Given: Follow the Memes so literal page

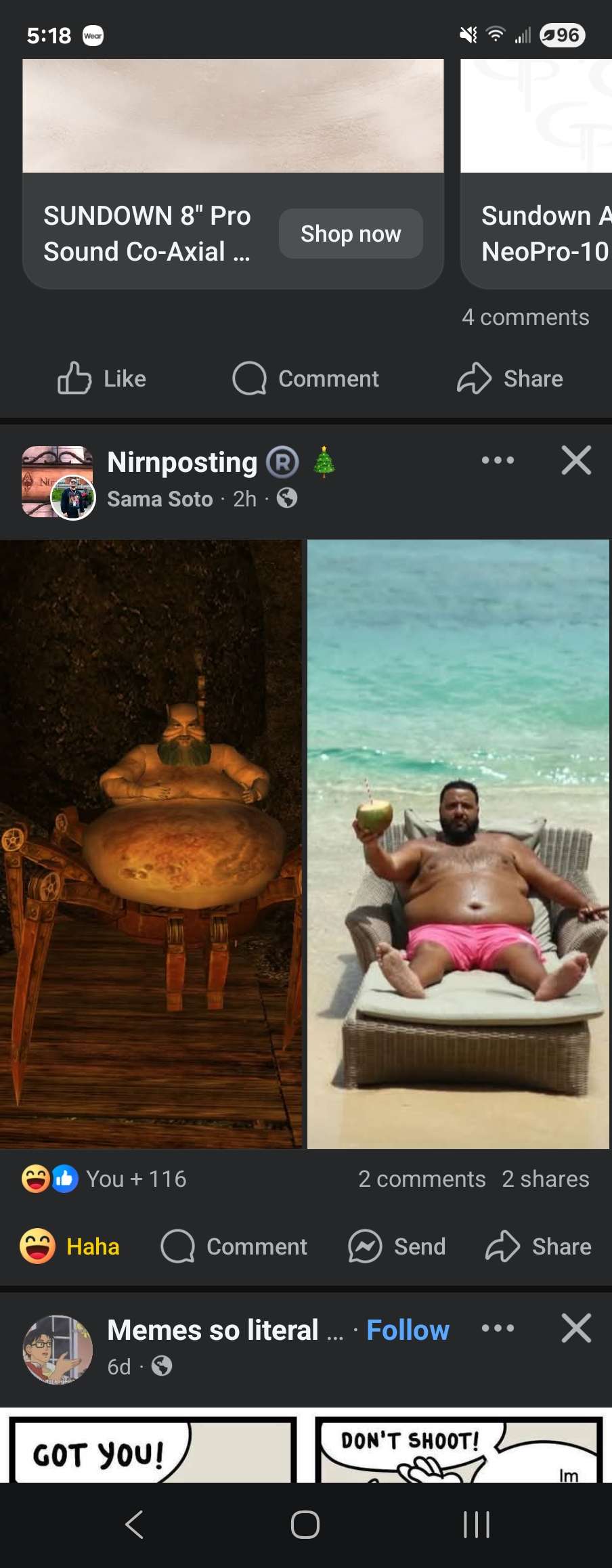Looking at the screenshot, I should (408, 1330).
